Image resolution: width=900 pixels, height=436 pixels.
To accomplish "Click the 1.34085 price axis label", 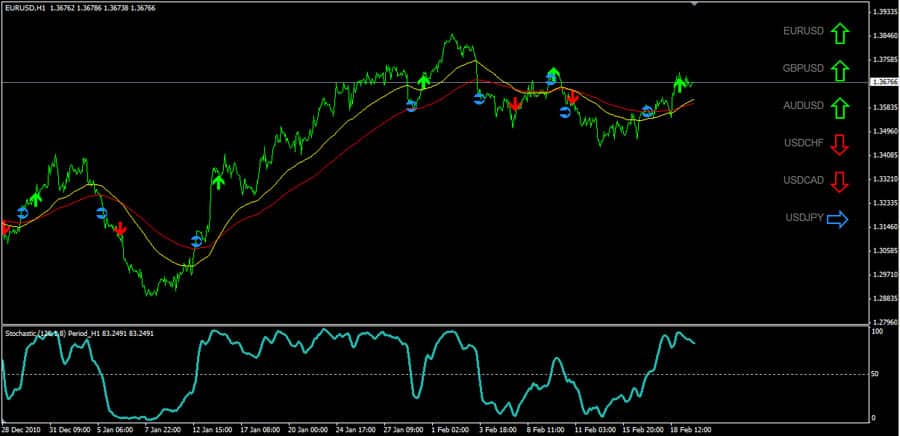I will click(x=886, y=155).
